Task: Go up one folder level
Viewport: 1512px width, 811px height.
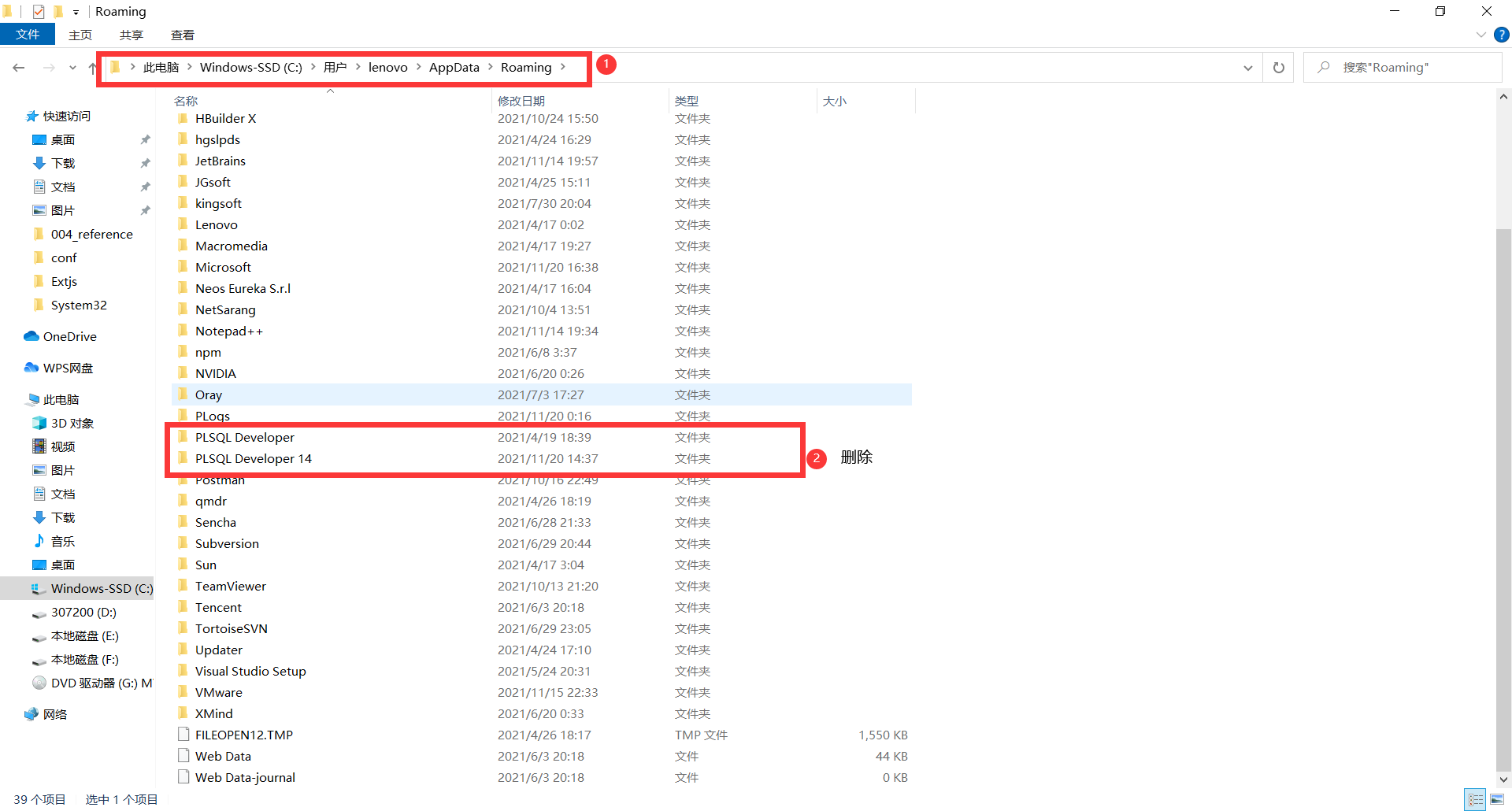Action: 92,68
